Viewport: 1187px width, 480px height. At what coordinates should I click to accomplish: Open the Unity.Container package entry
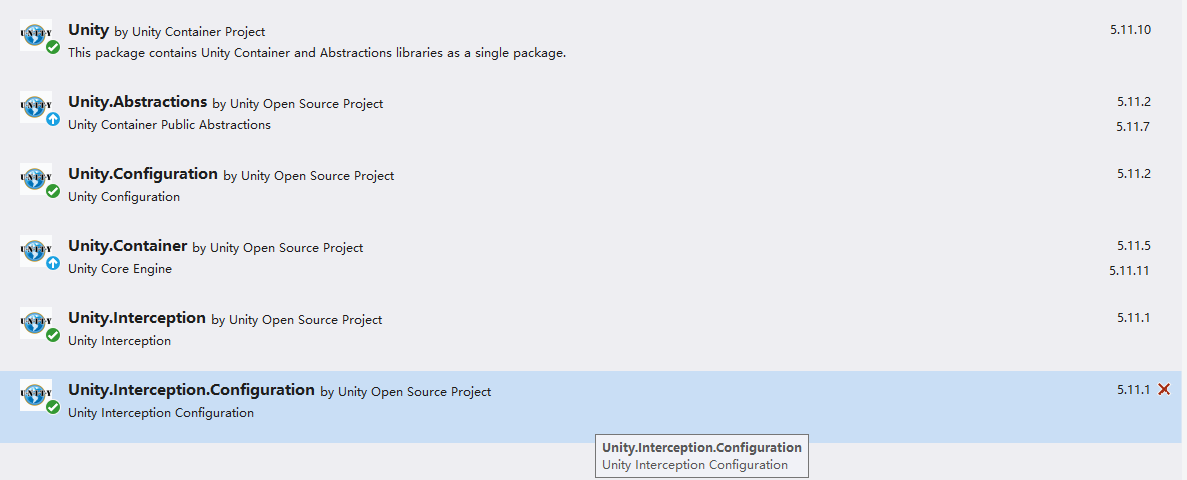click(x=128, y=246)
